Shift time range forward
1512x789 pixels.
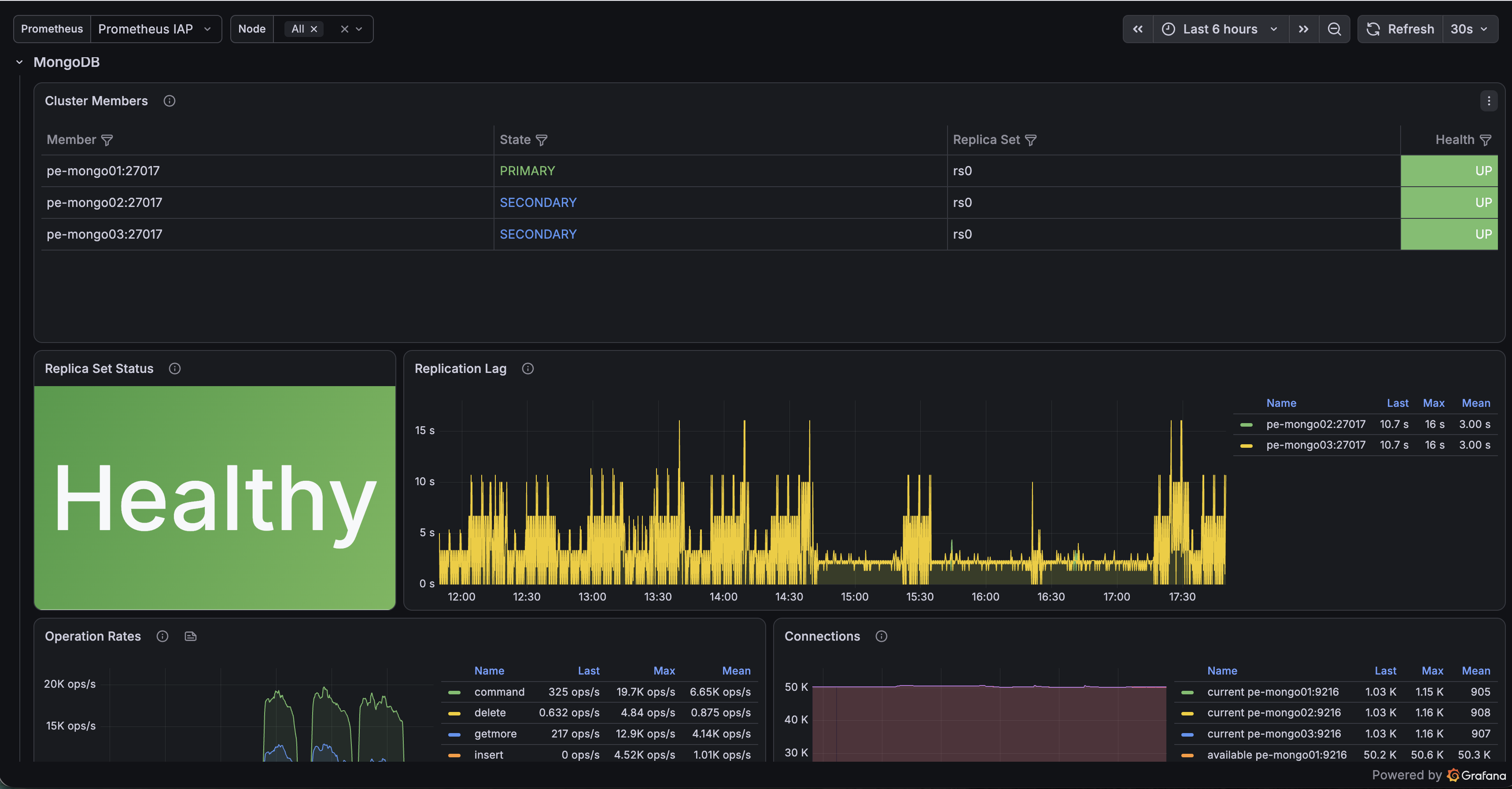pyautogui.click(x=1304, y=29)
